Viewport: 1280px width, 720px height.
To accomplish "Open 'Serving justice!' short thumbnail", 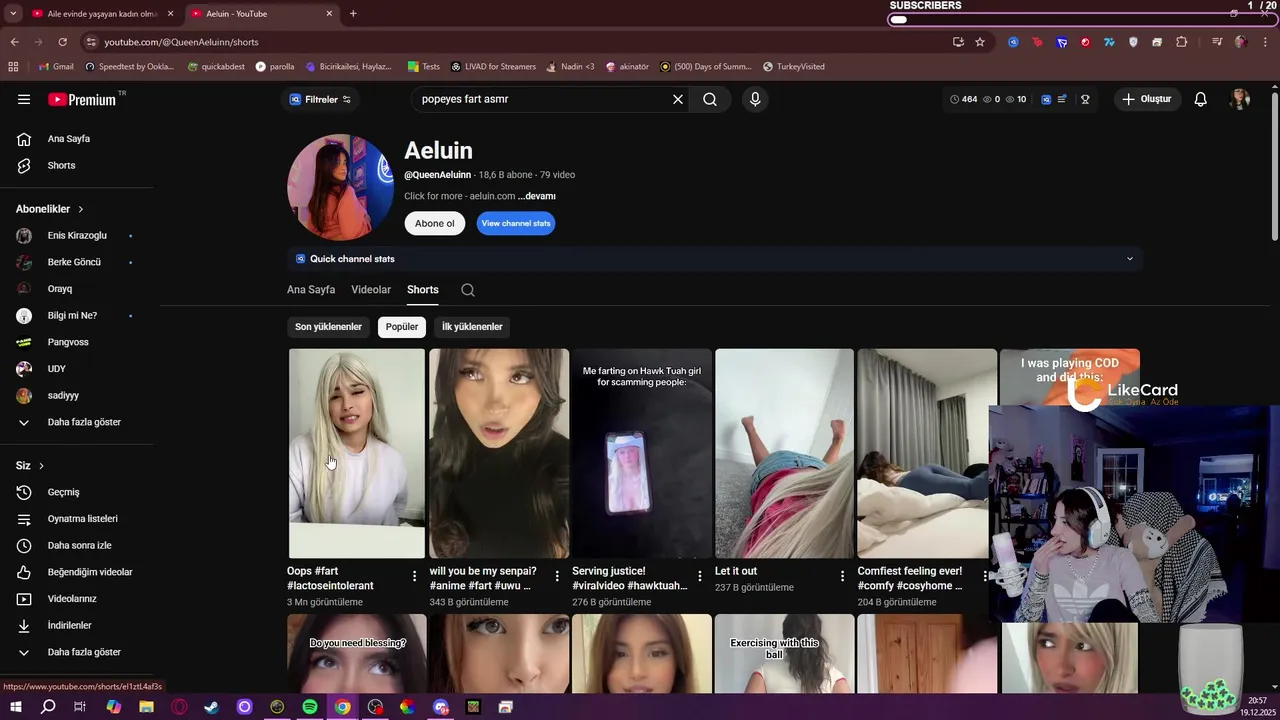I will click(642, 453).
